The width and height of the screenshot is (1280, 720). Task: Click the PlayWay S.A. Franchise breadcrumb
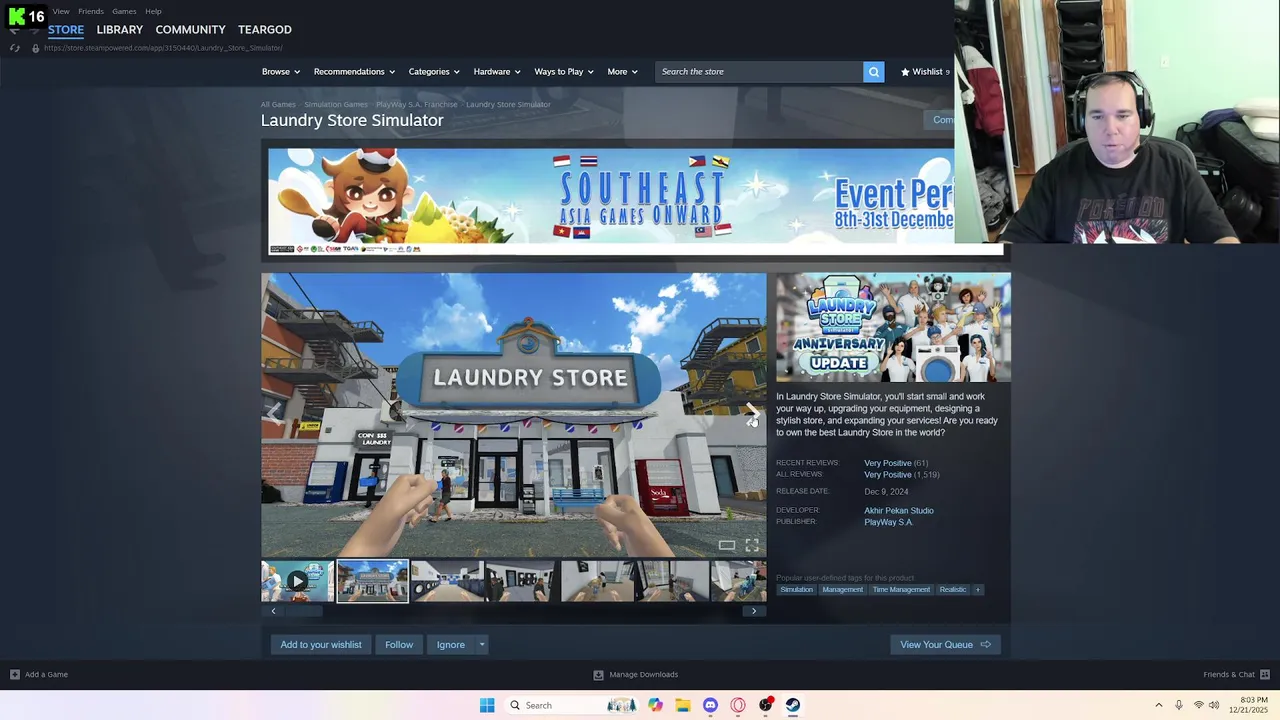pos(416,105)
